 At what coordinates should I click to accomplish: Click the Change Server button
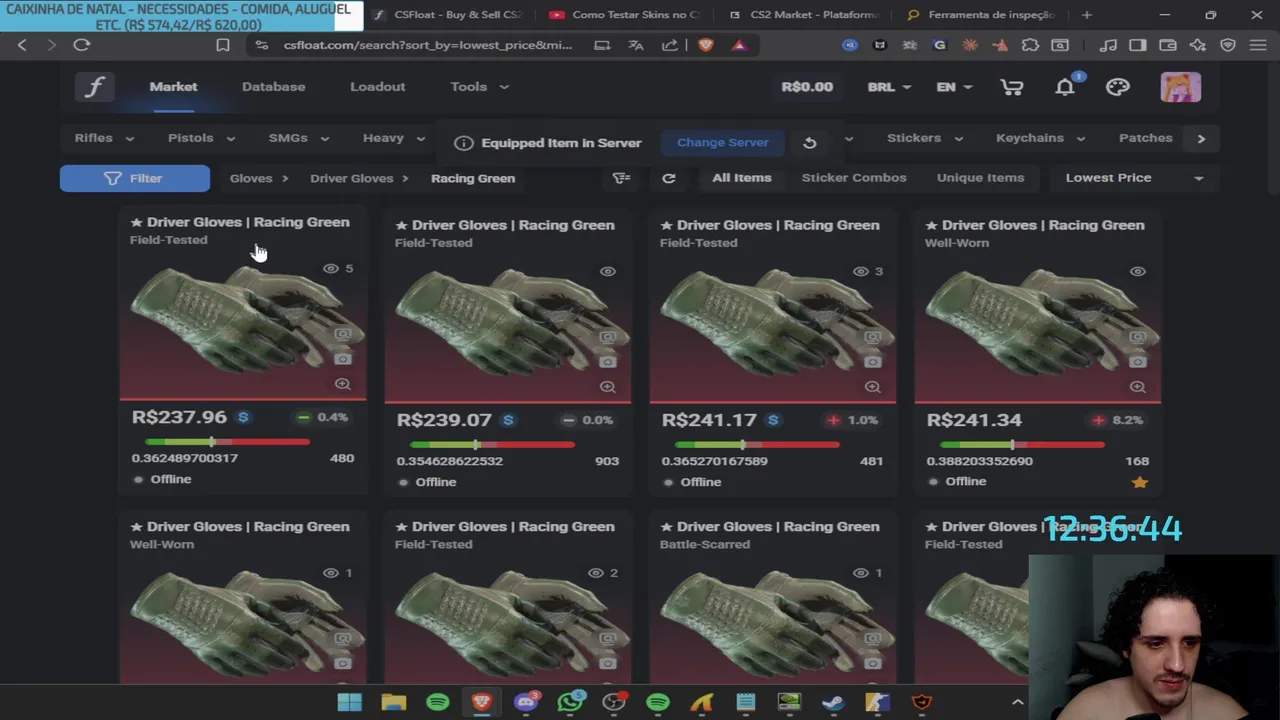(x=722, y=143)
